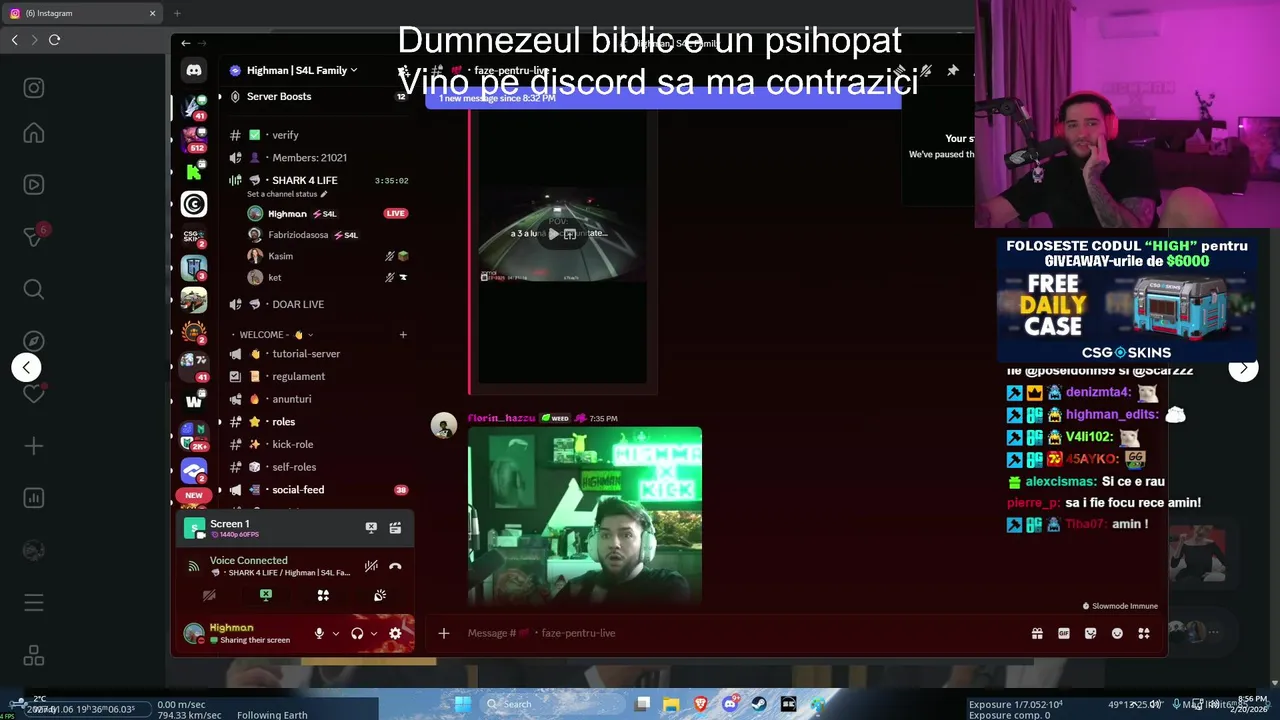
Task: Turn on camera in voice panel
Action: 209,595
